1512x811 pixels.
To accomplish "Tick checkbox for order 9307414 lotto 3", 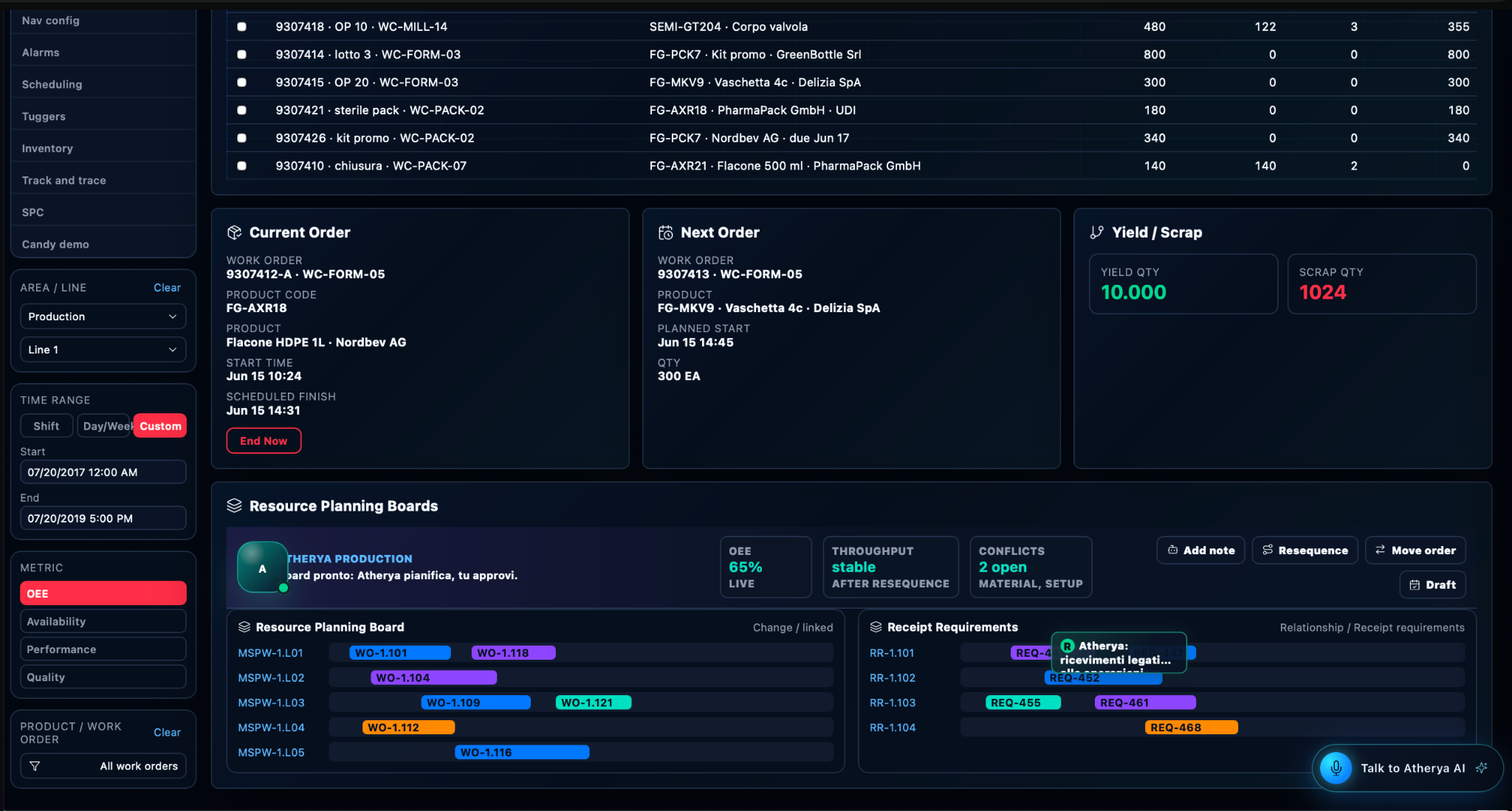I will coord(241,55).
